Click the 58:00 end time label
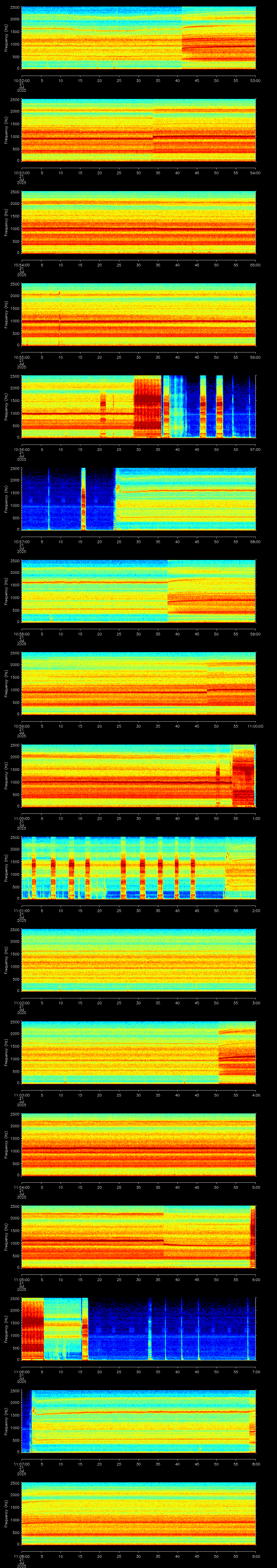Screen dimensions: 277x1568 255,542
